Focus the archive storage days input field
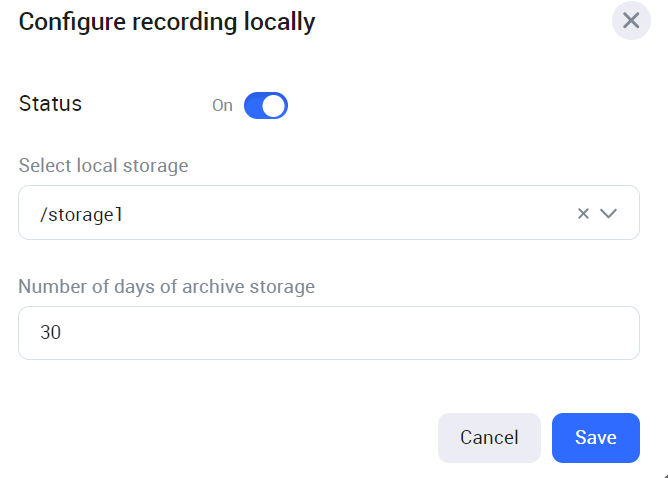 pyautogui.click(x=328, y=333)
